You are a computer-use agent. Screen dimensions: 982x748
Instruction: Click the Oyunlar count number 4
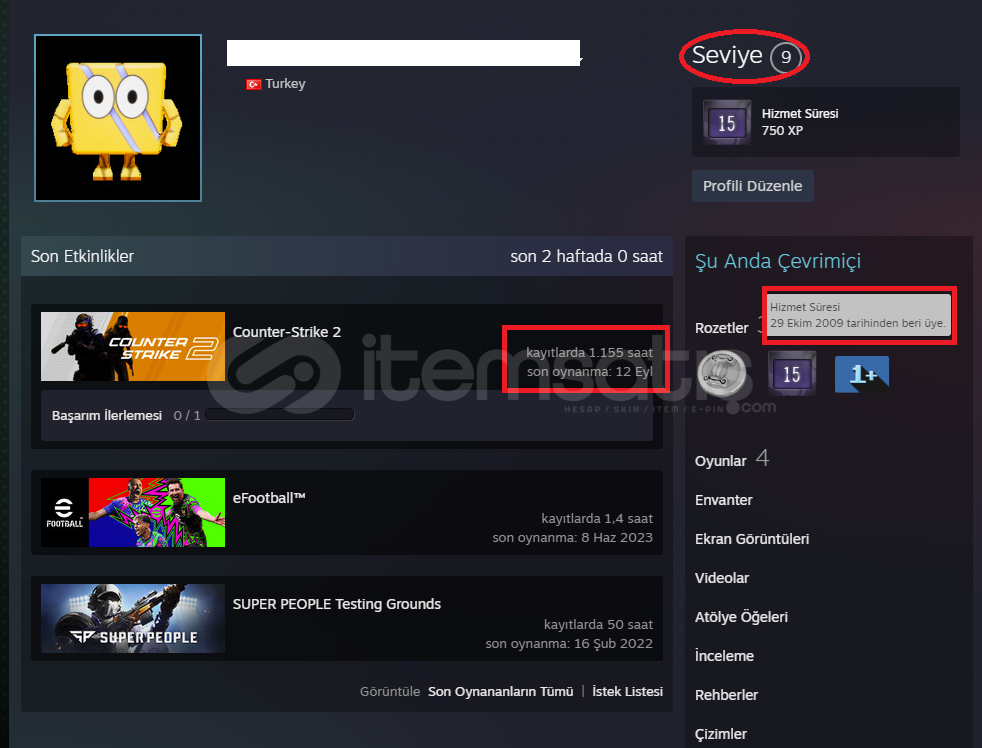click(x=762, y=458)
